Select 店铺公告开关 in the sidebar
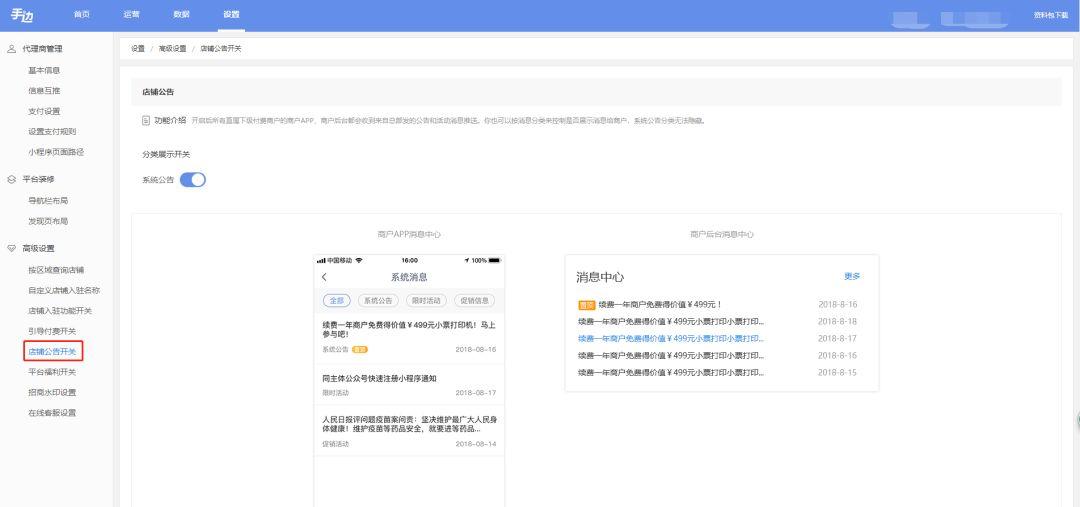The image size is (1080, 507). point(53,351)
